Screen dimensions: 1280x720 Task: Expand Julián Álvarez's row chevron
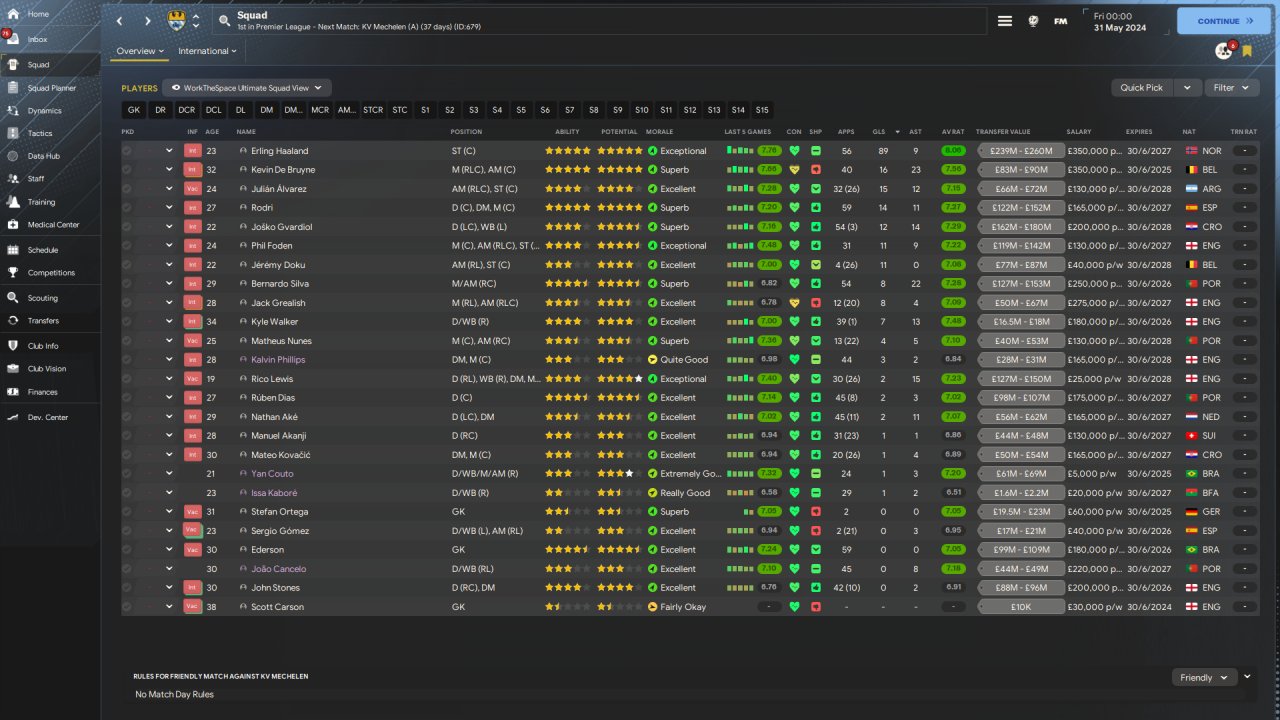169,189
